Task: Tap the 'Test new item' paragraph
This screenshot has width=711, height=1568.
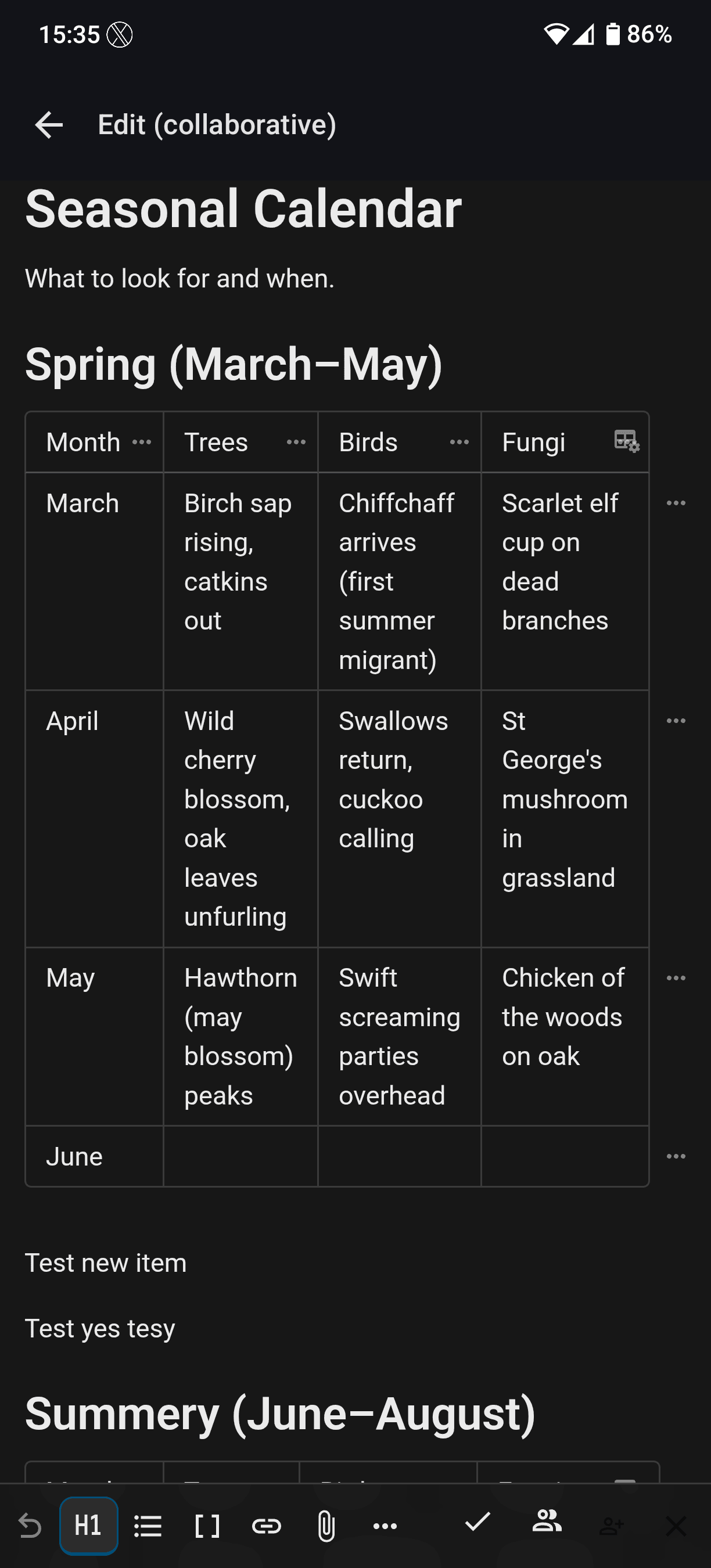Action: point(105,1263)
